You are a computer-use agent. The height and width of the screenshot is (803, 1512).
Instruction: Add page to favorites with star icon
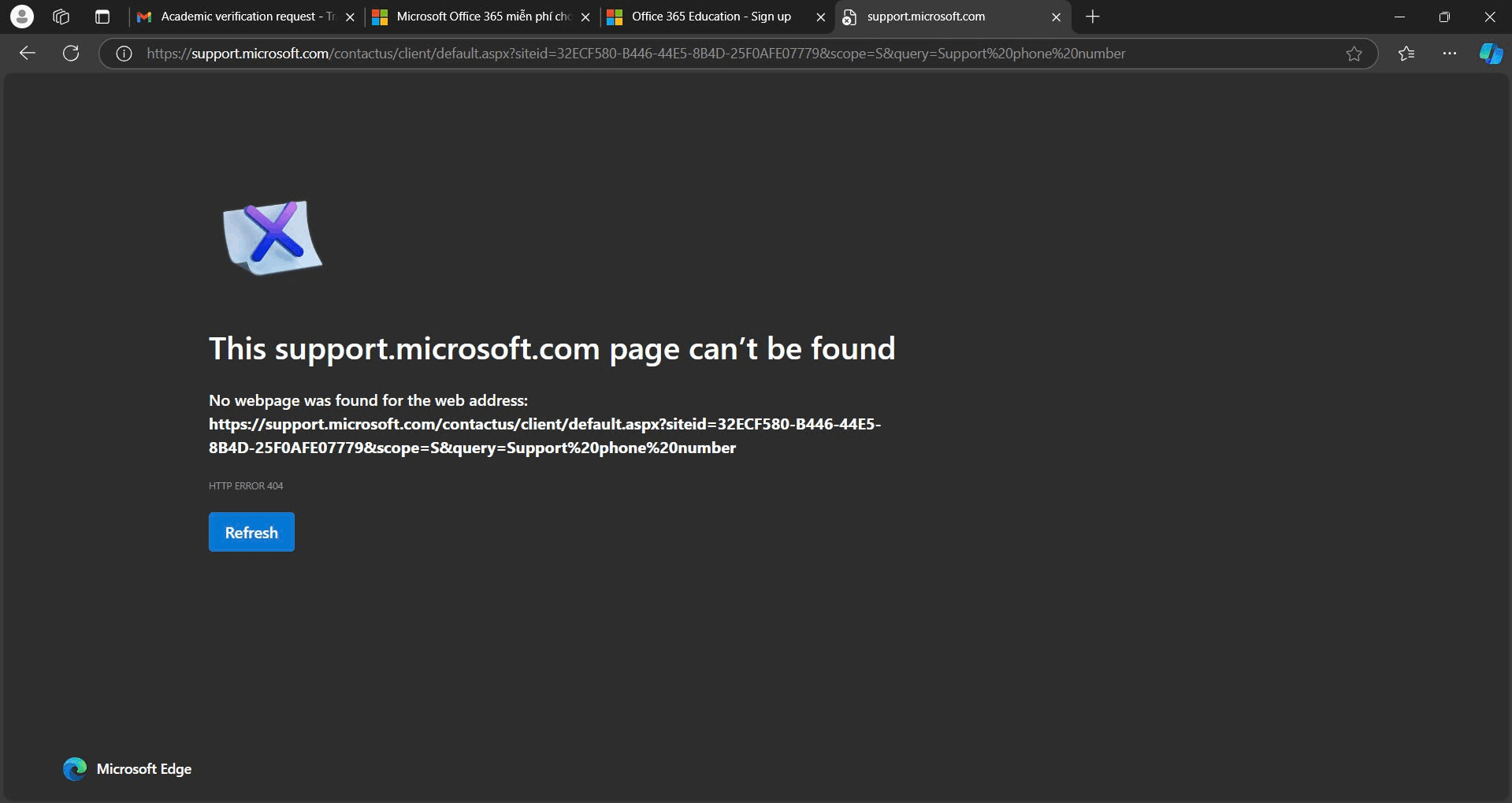tap(1354, 54)
